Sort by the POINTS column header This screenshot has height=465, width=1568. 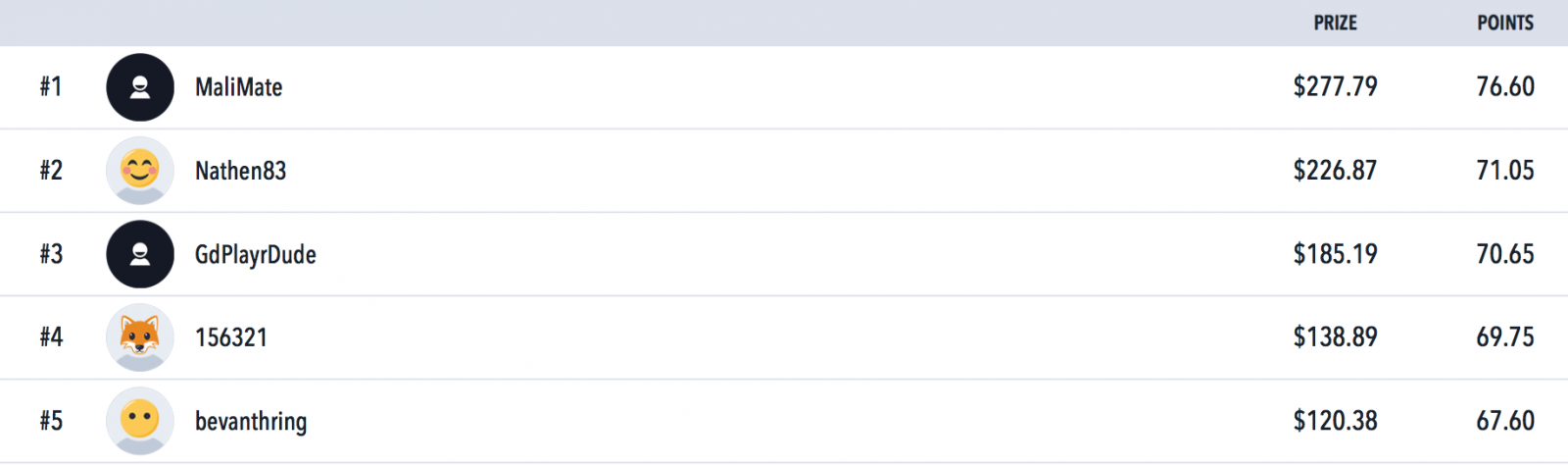[x=1505, y=23]
